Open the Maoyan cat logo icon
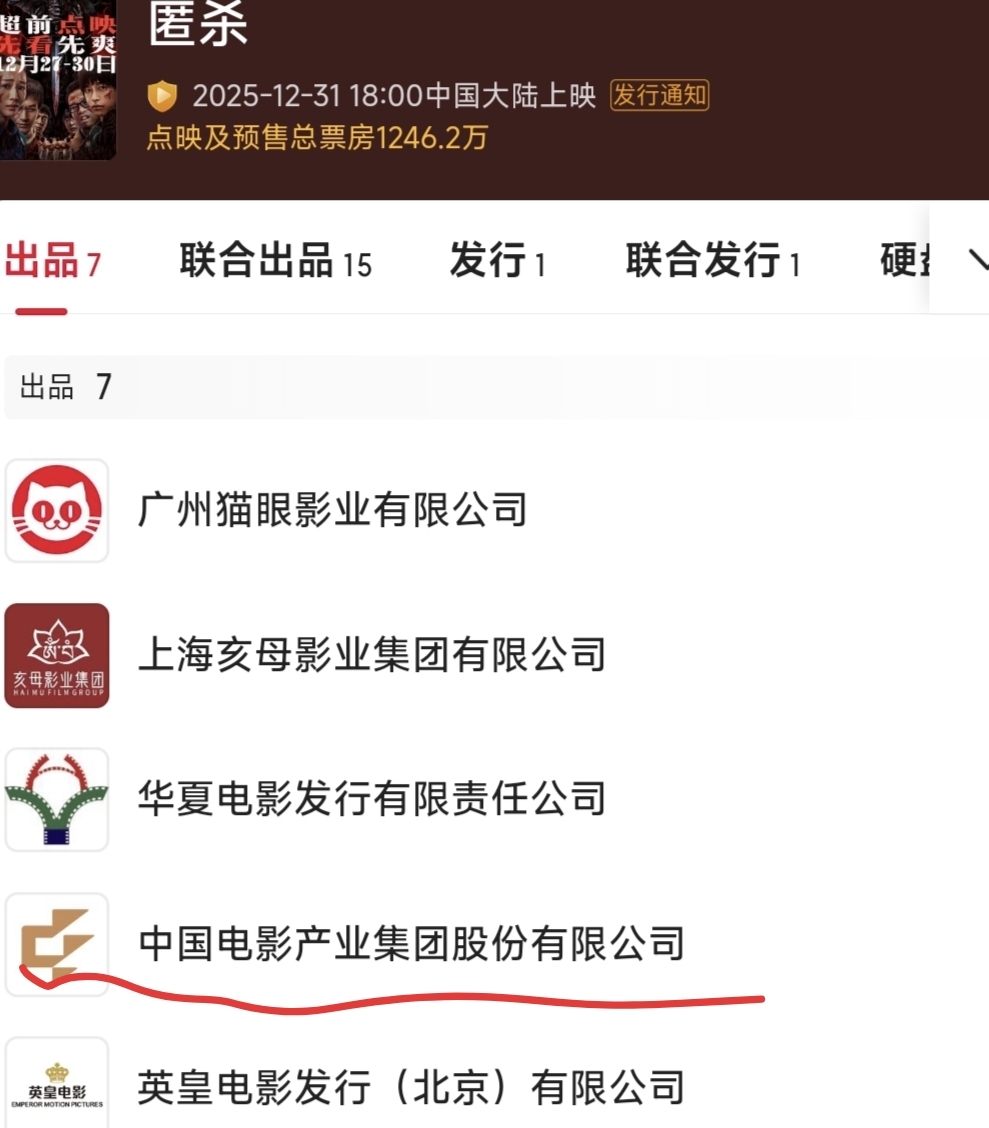 point(57,511)
